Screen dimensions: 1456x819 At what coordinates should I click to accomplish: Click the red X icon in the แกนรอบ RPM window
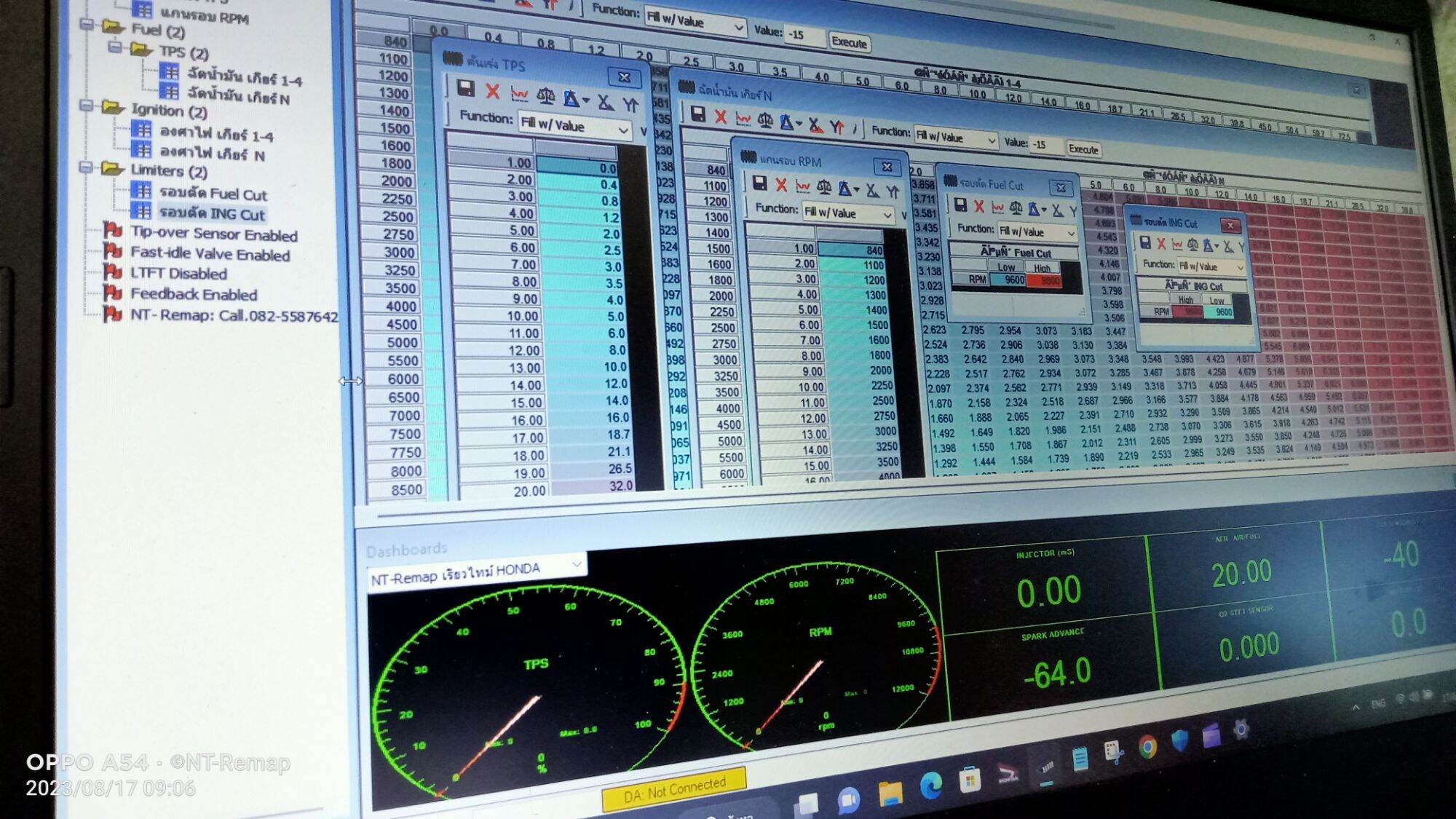[x=781, y=185]
